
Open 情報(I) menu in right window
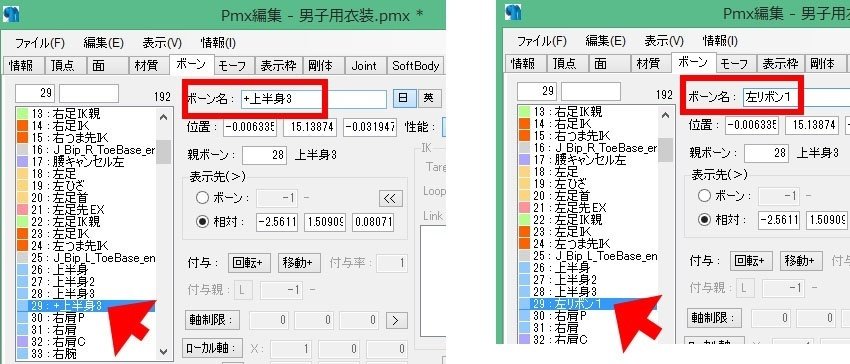click(720, 41)
